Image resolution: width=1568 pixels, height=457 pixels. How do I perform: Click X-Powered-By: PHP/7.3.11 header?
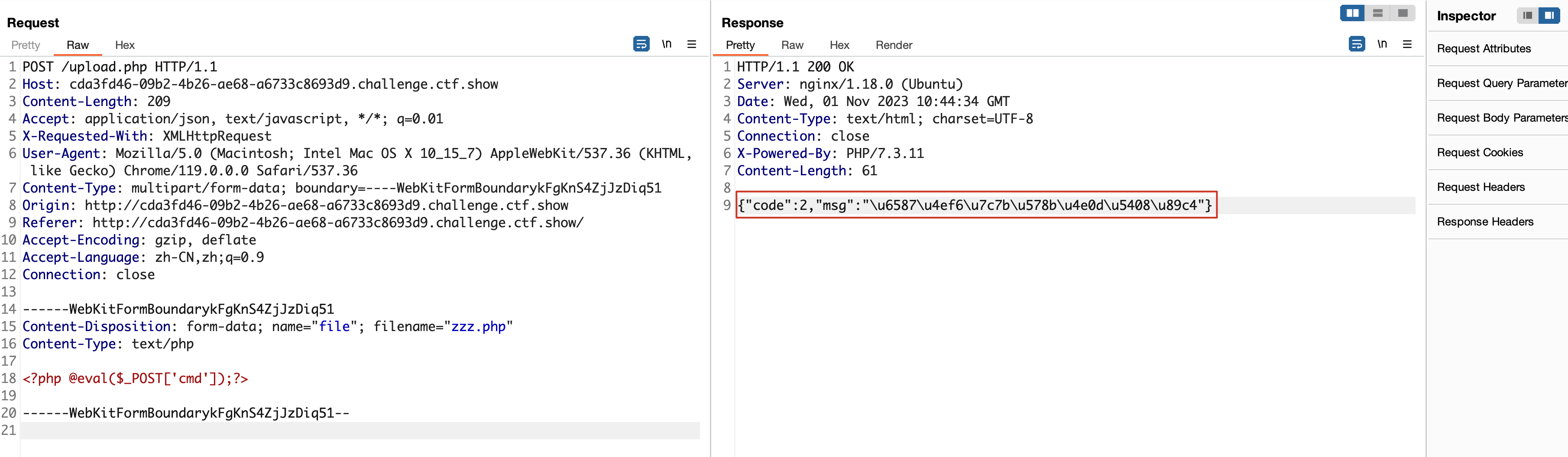pos(830,154)
